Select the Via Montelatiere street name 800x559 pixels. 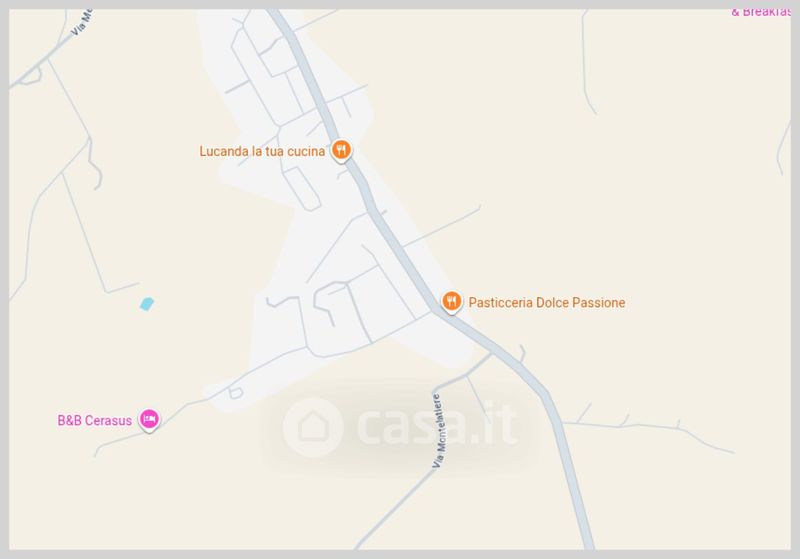click(439, 431)
